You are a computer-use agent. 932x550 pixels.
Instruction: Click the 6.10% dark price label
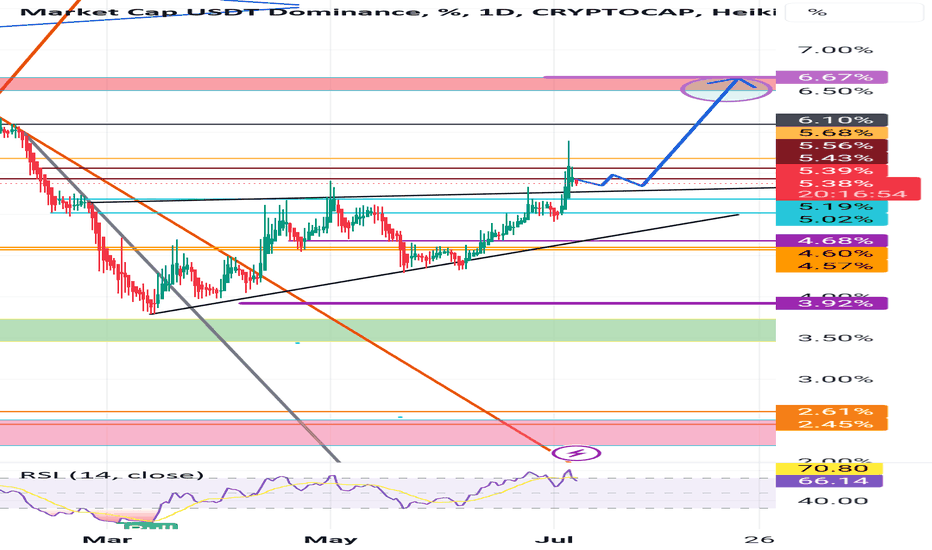click(832, 120)
